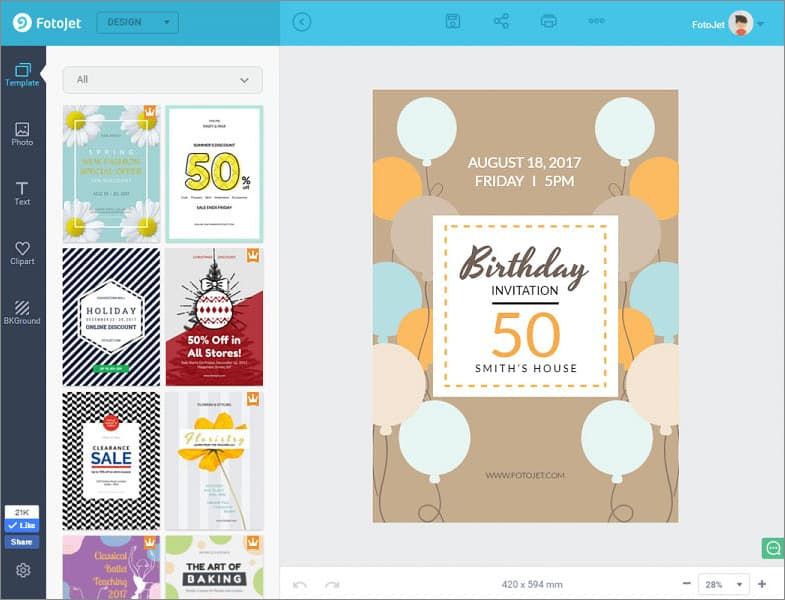Click the 420 x 594 mm size label

532,584
